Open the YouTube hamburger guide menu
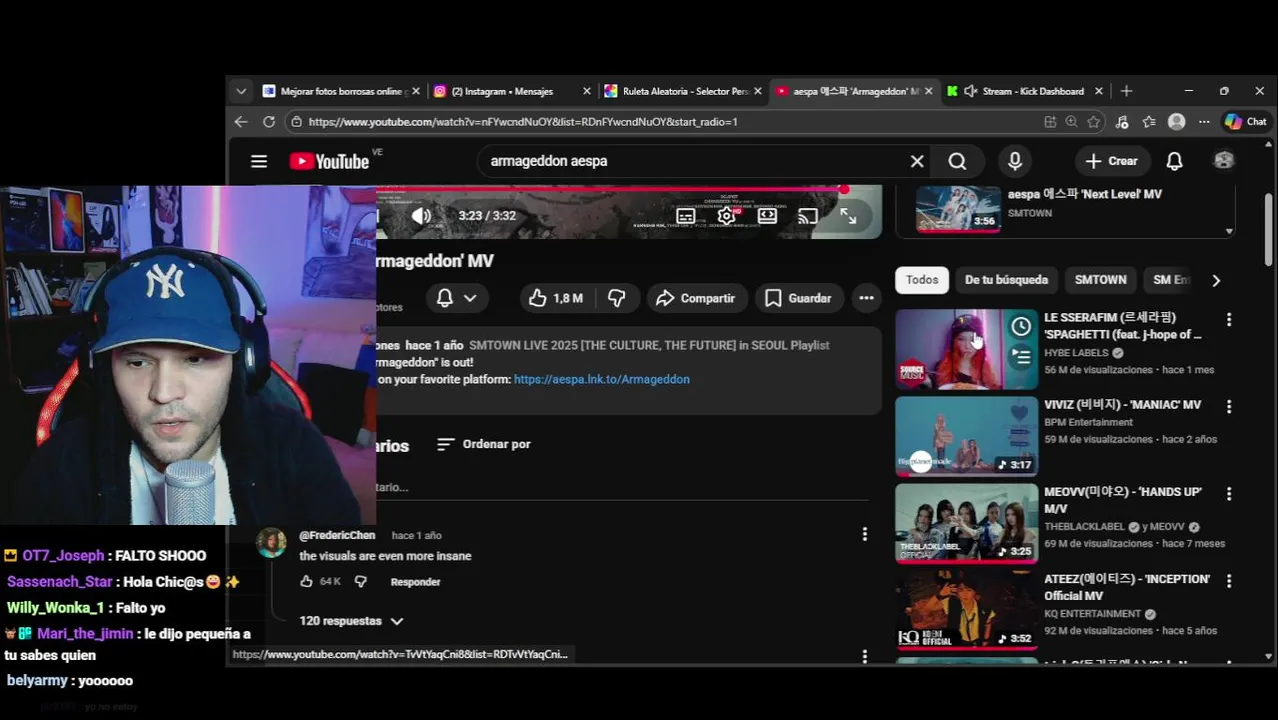 tap(259, 161)
